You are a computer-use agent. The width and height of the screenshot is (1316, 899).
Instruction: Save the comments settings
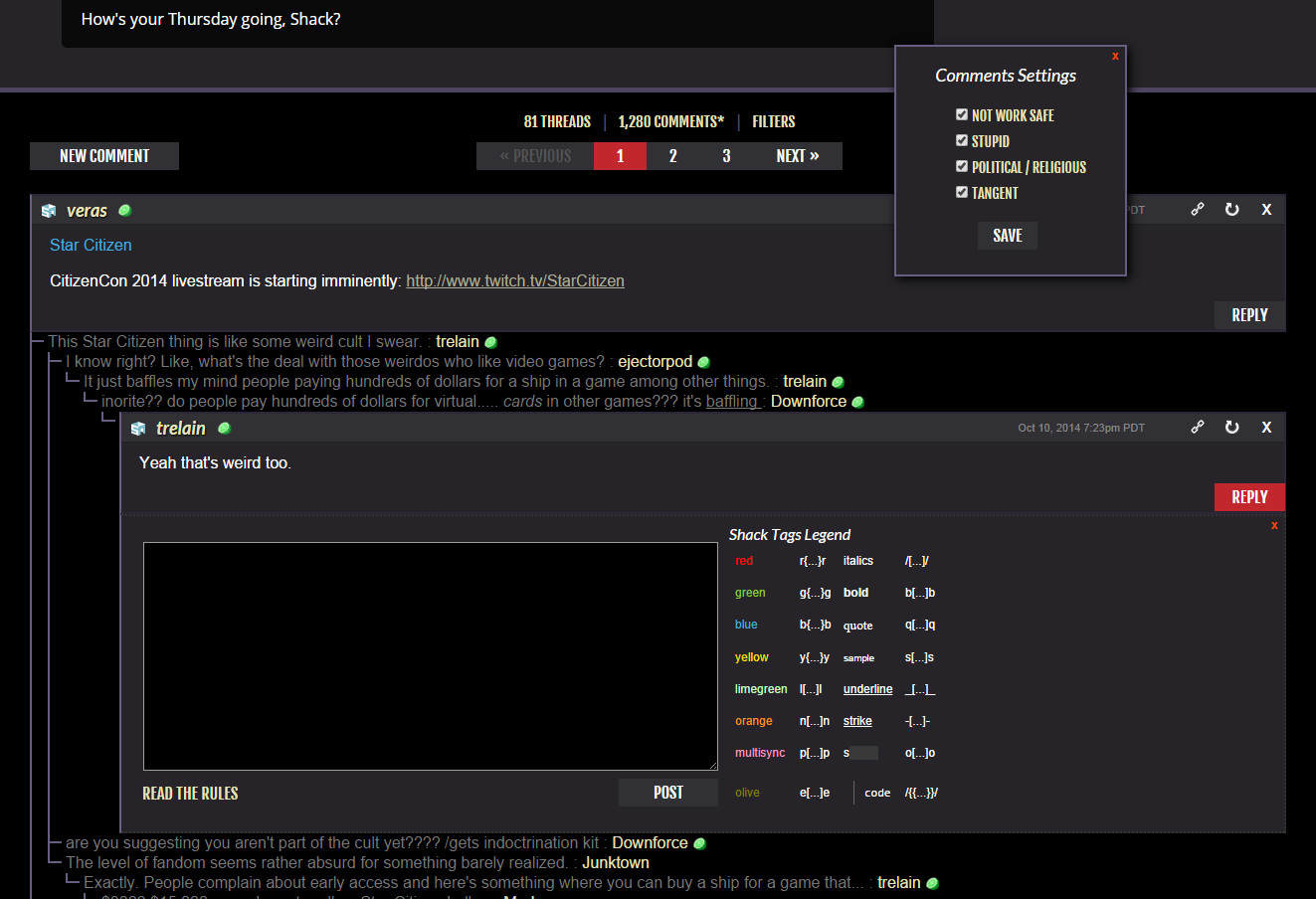1008,236
